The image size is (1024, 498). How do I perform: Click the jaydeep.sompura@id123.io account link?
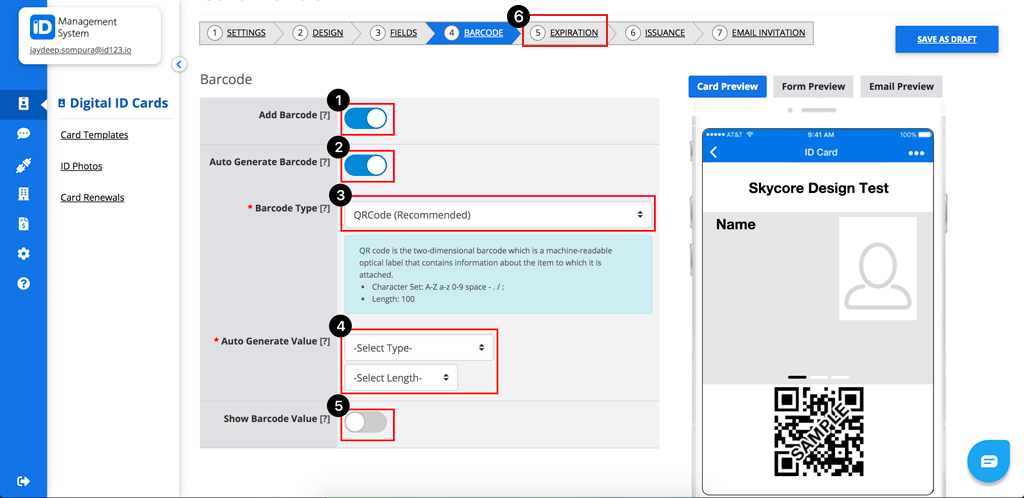(81, 50)
